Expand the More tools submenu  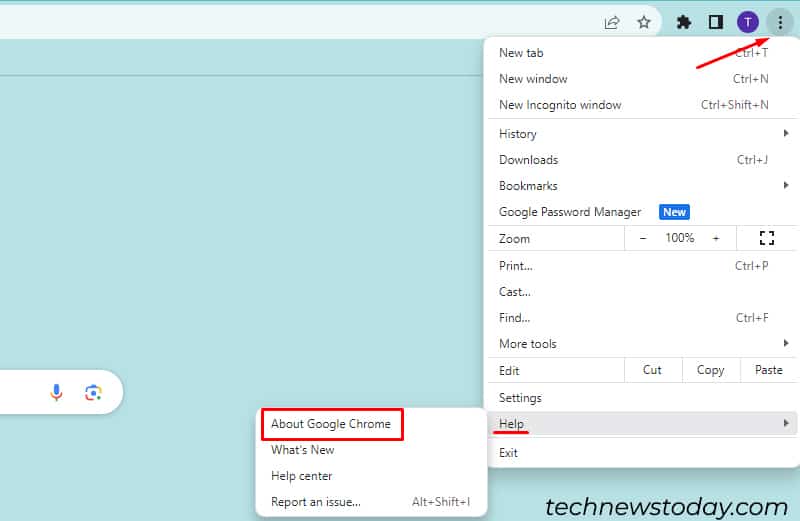pos(642,344)
